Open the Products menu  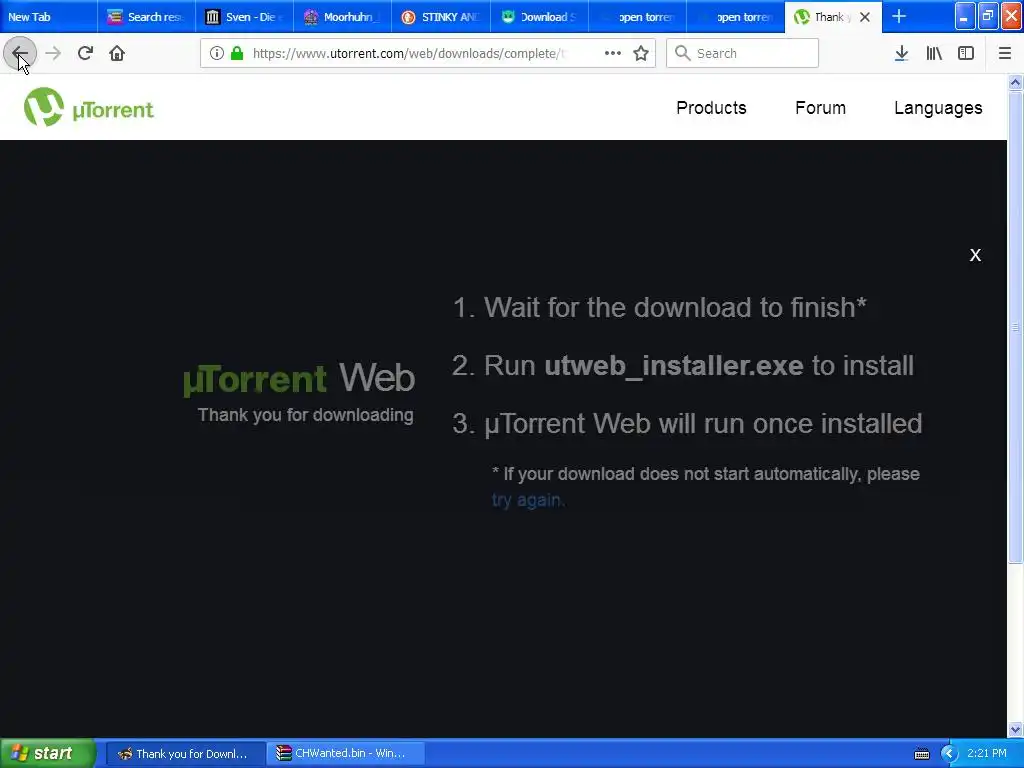pyautogui.click(x=711, y=108)
